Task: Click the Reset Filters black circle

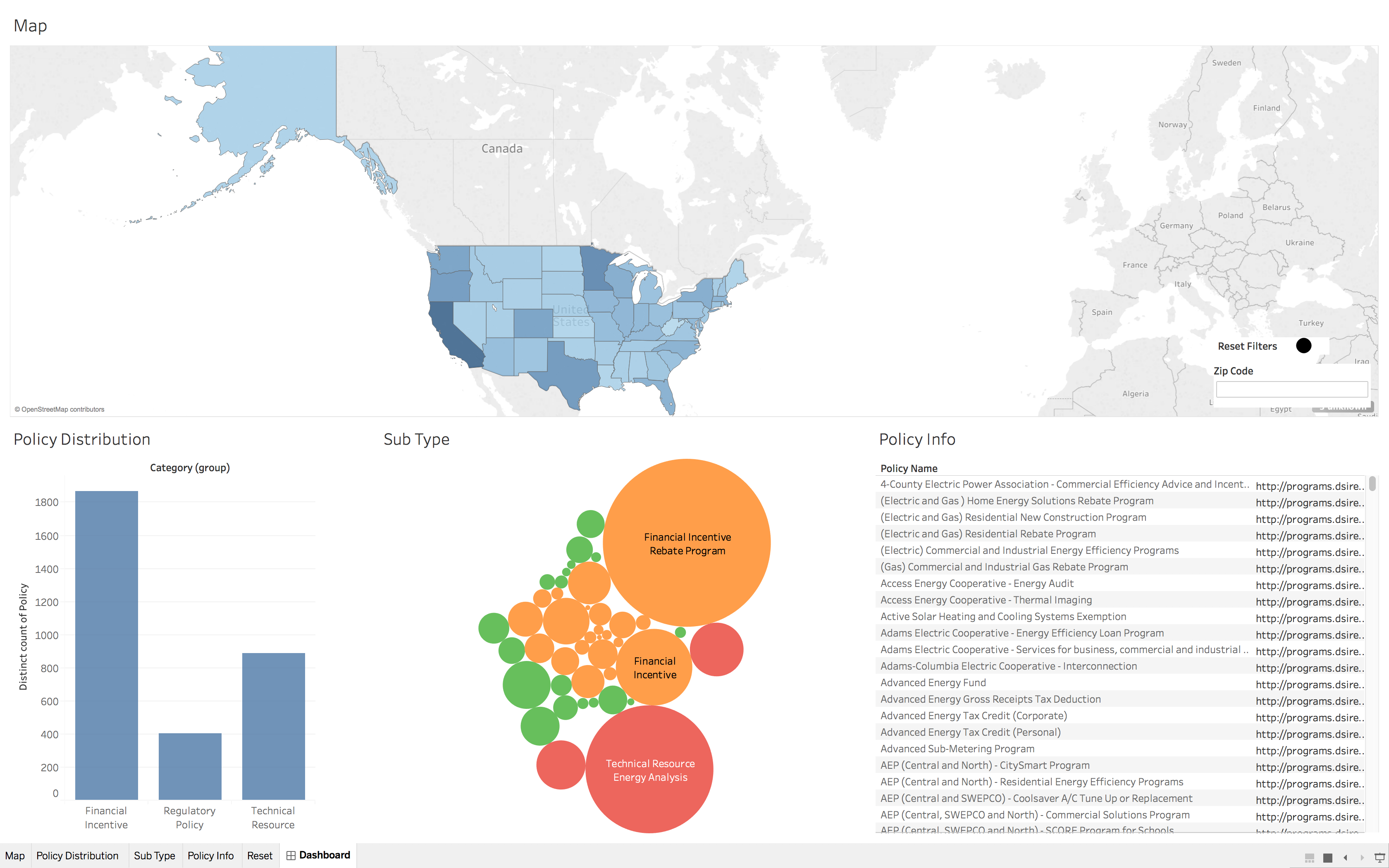Action: click(1303, 346)
